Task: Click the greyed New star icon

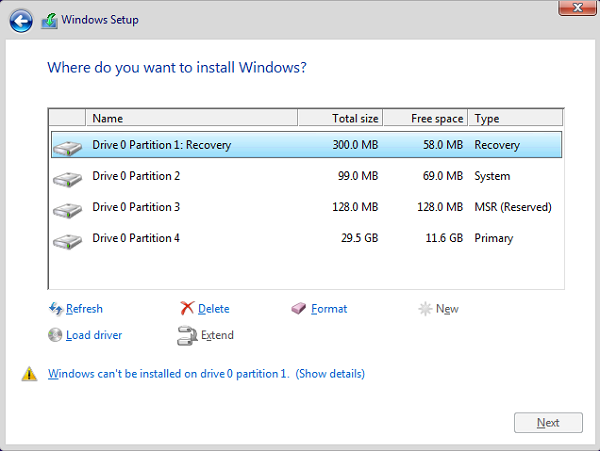Action: tap(425, 309)
